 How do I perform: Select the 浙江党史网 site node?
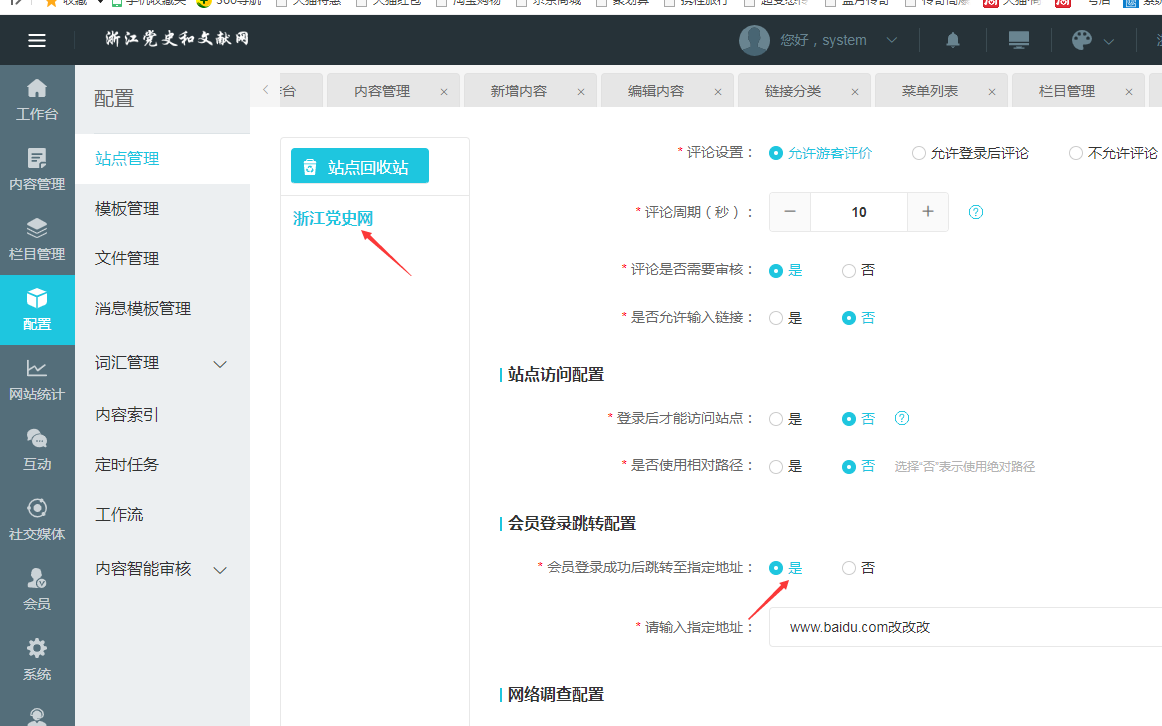click(x=333, y=218)
